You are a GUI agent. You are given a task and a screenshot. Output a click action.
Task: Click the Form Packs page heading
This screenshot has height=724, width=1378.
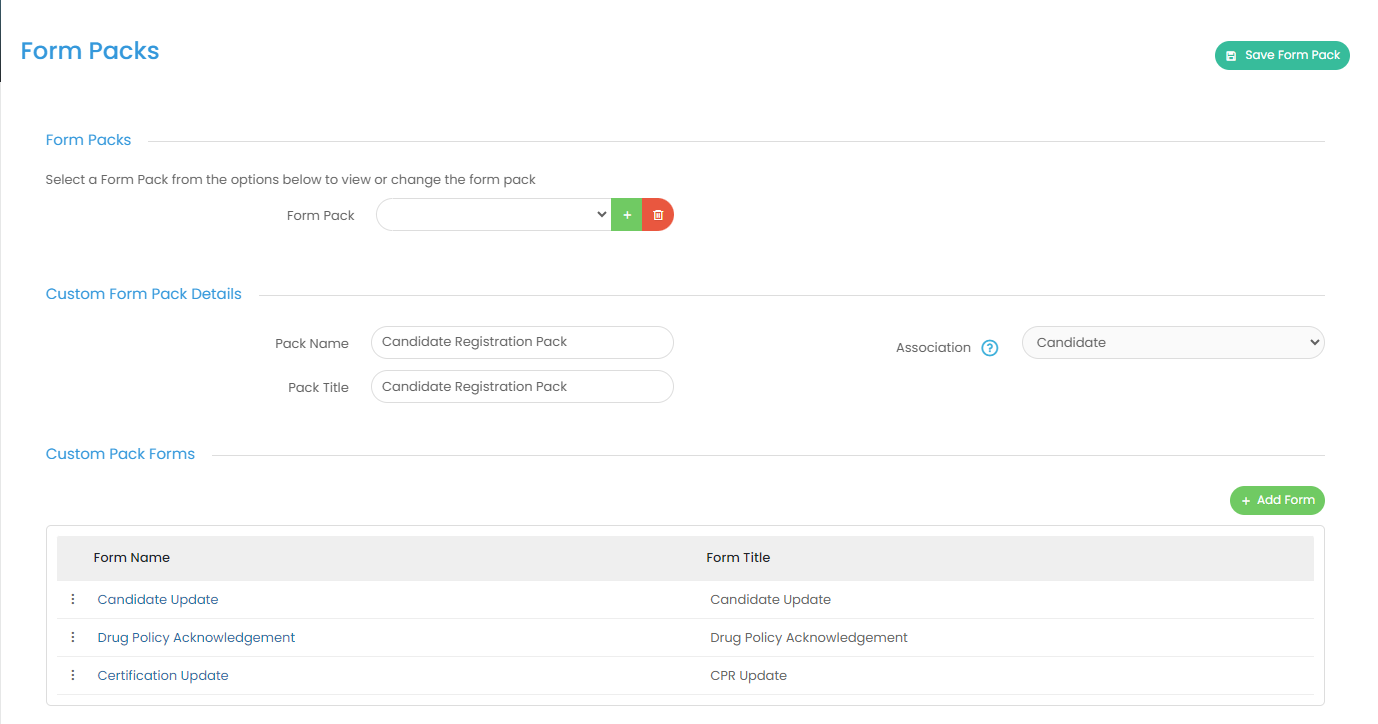[x=90, y=51]
